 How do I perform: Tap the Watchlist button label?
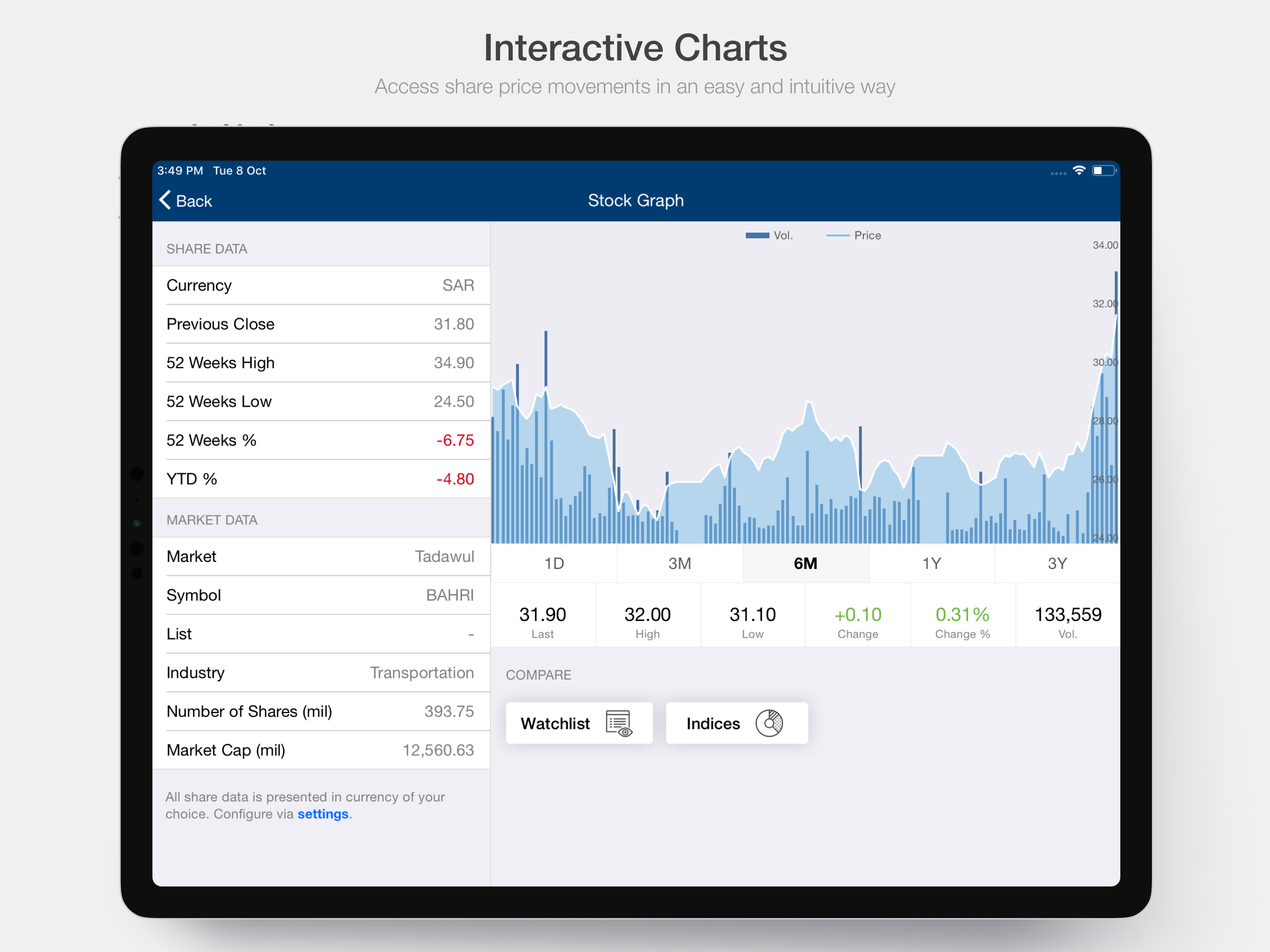tap(555, 723)
